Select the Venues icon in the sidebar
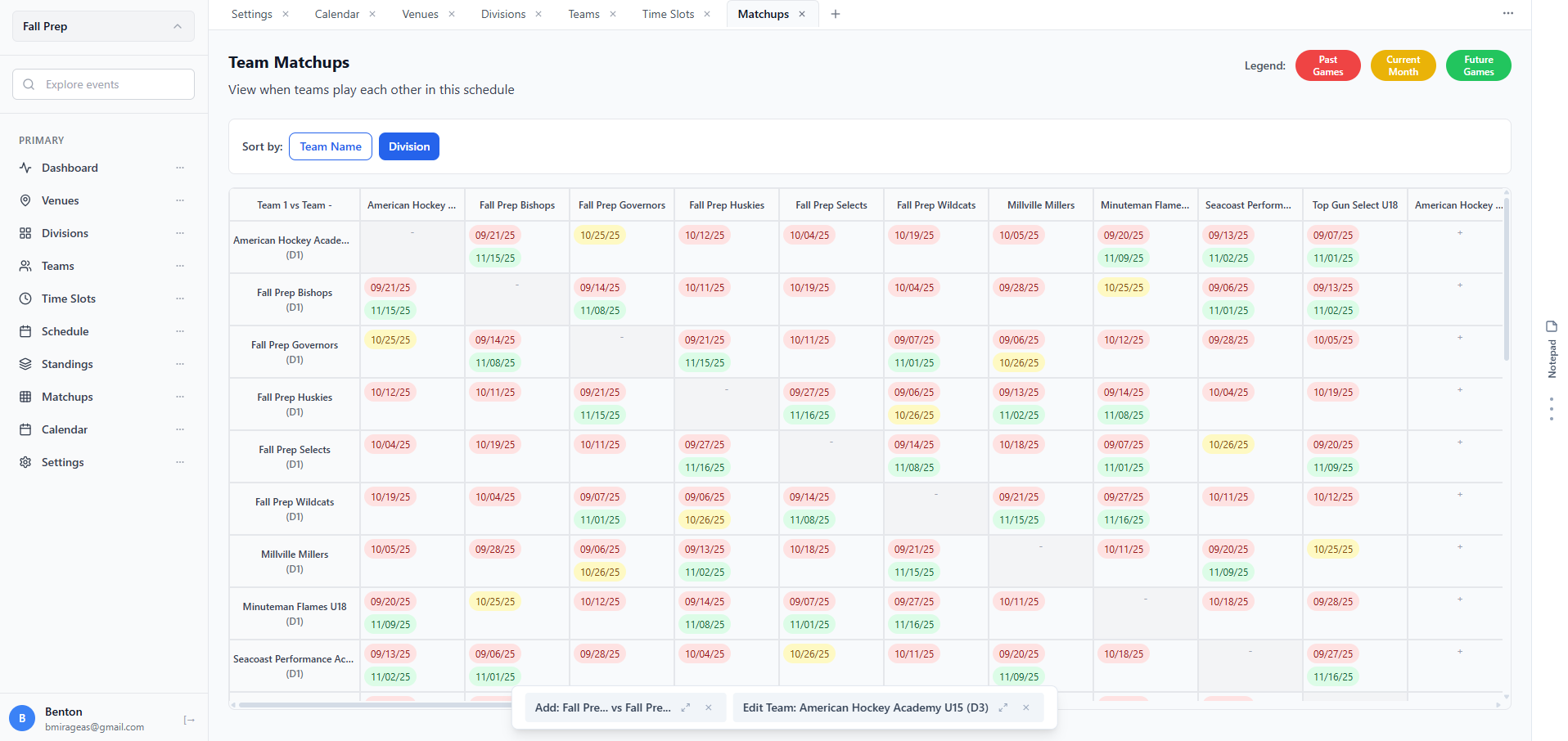 (25, 200)
